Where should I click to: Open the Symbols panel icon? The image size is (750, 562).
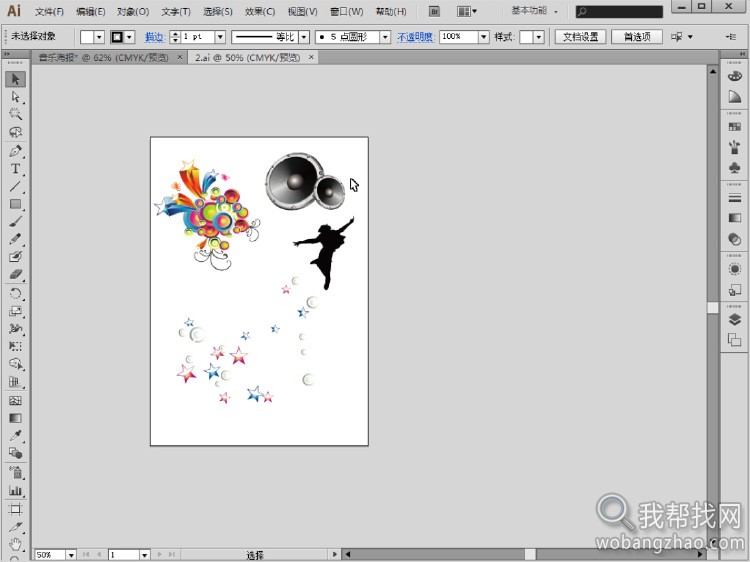point(734,167)
